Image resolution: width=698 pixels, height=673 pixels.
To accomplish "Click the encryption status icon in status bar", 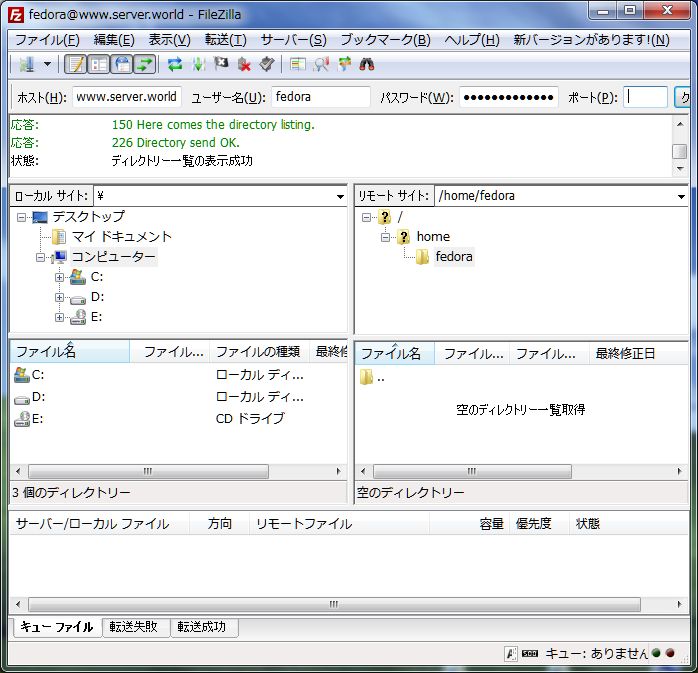I will (x=511, y=653).
